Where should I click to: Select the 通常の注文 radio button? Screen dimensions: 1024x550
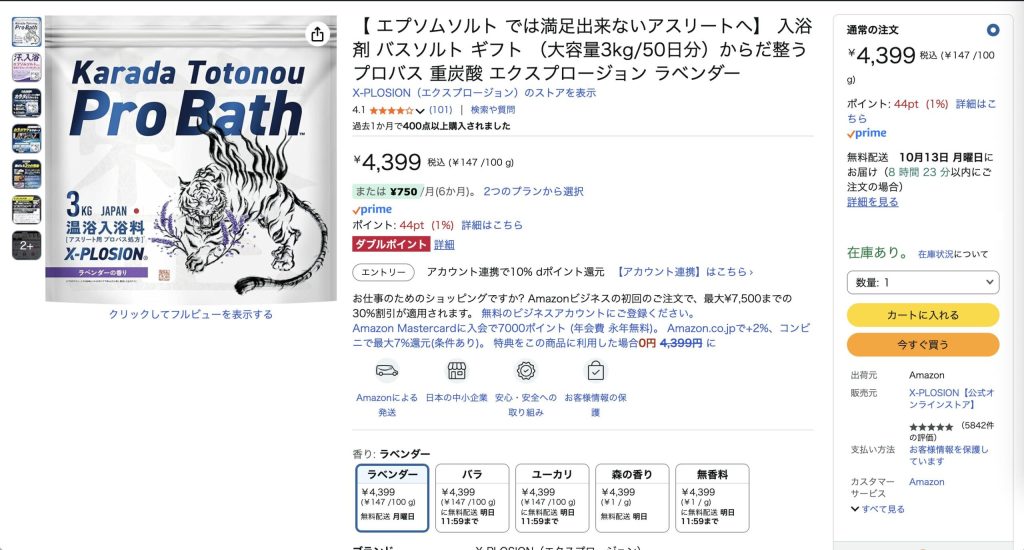pyautogui.click(x=993, y=30)
